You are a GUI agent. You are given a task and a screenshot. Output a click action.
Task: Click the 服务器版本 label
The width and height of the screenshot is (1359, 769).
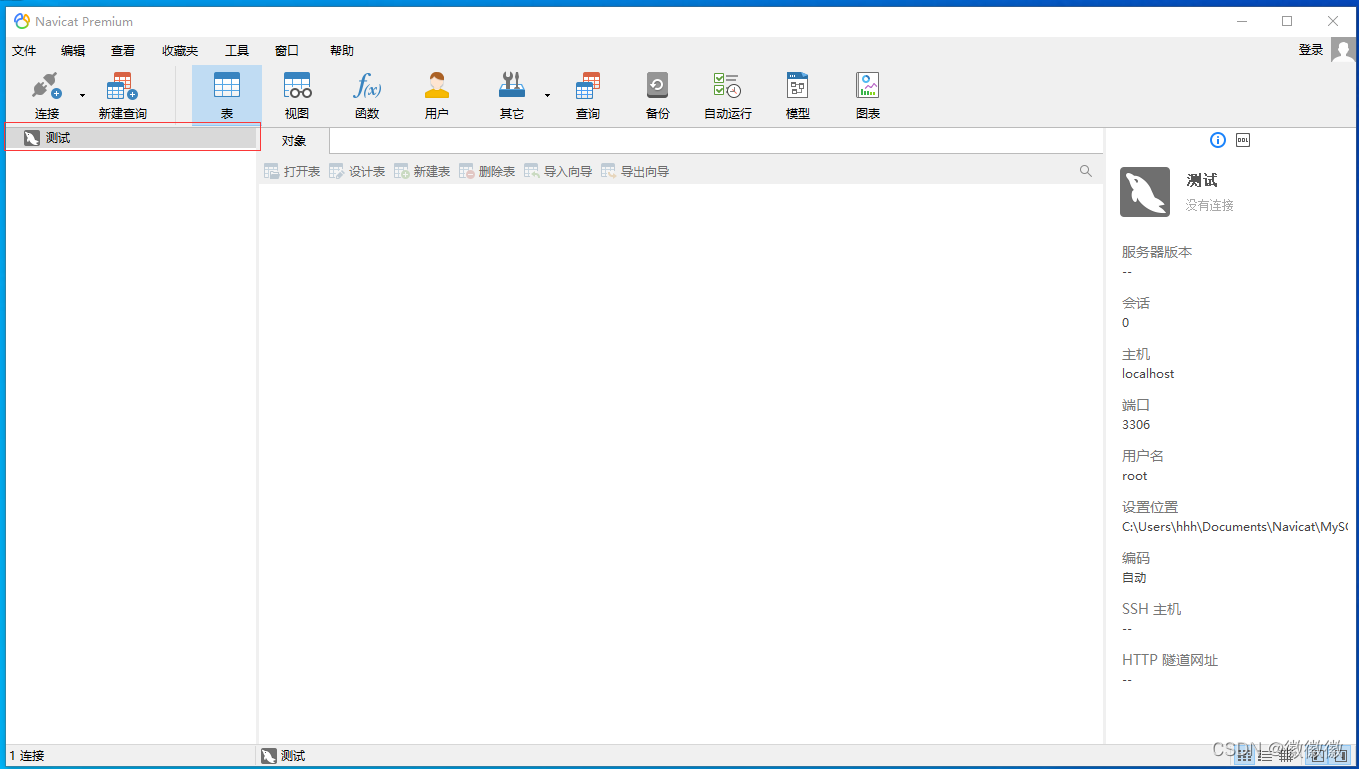[1157, 252]
